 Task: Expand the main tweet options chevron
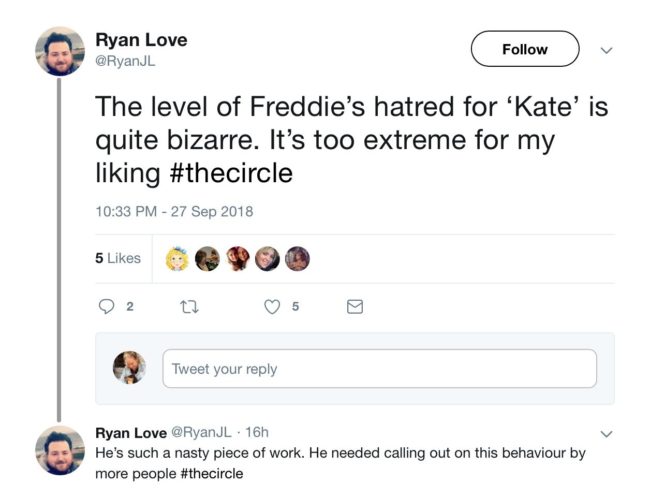[604, 49]
